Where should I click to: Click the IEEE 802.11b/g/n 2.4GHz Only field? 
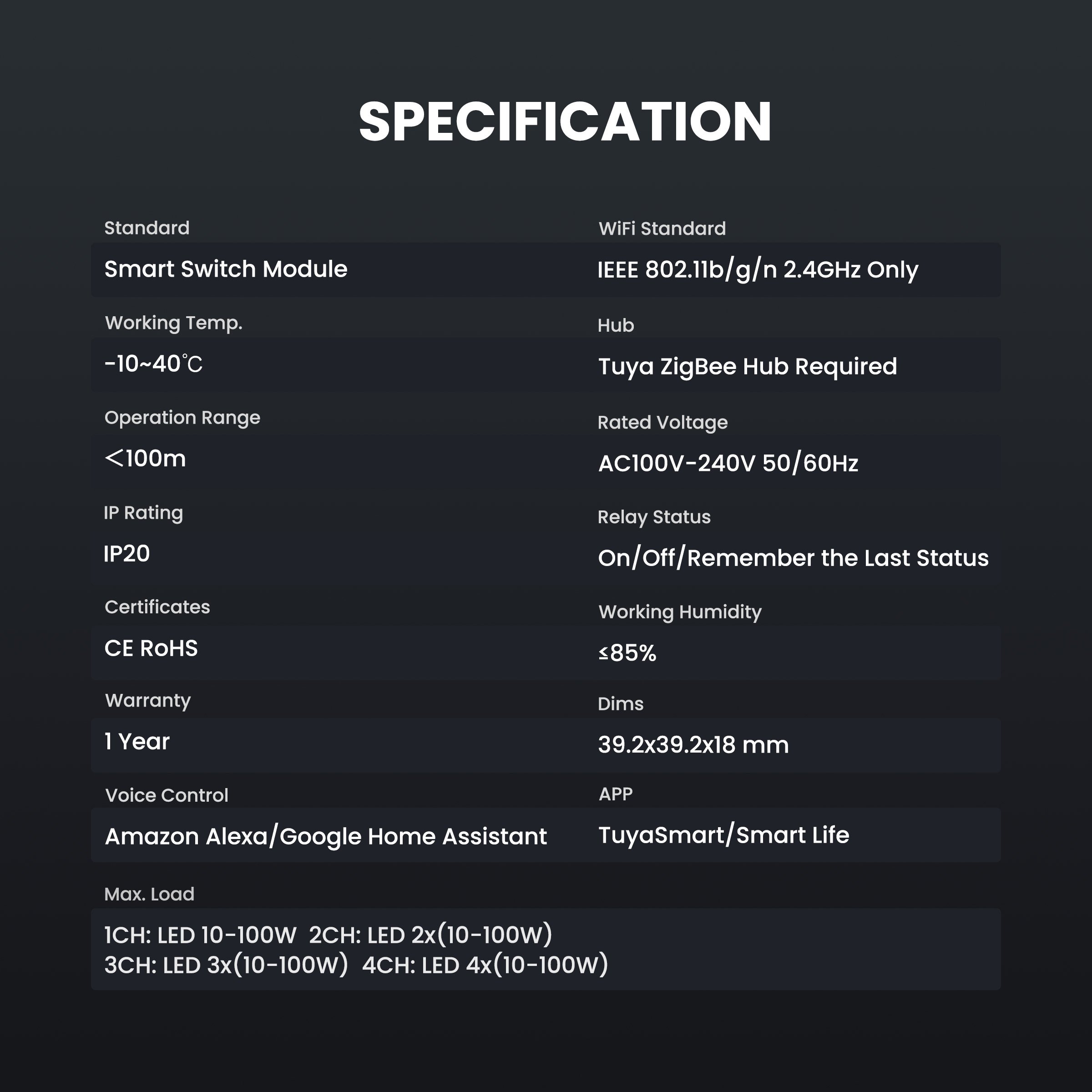[758, 270]
